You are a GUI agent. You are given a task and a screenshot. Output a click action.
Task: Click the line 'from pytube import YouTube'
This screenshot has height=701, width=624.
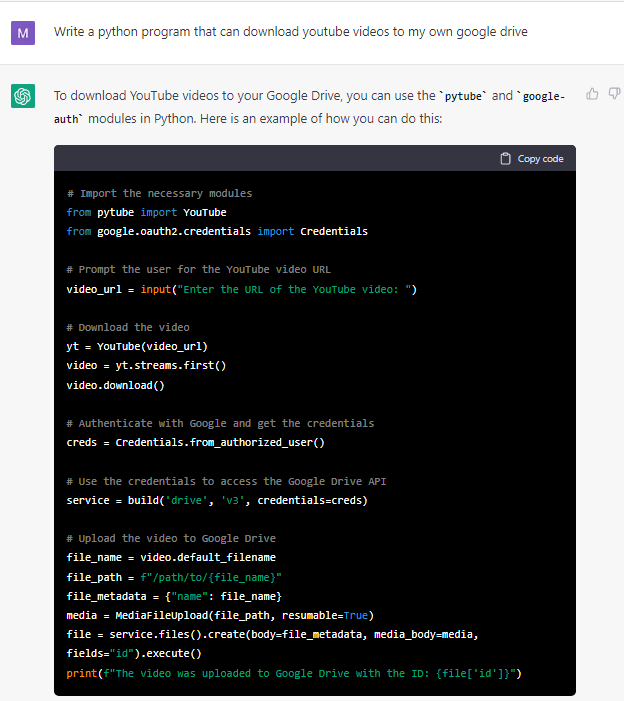pyautogui.click(x=146, y=212)
